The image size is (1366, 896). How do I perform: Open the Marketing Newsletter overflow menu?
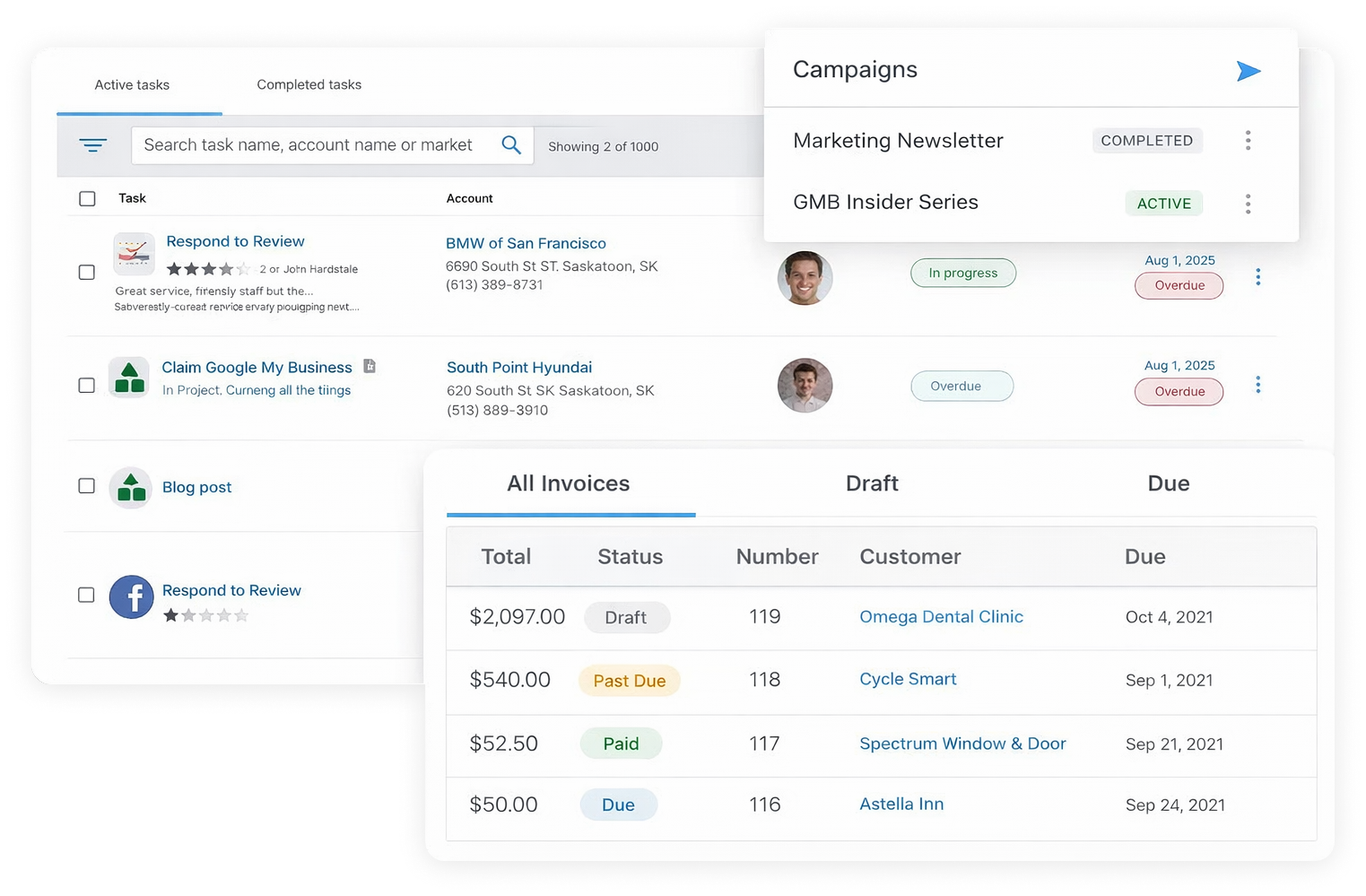click(x=1248, y=140)
